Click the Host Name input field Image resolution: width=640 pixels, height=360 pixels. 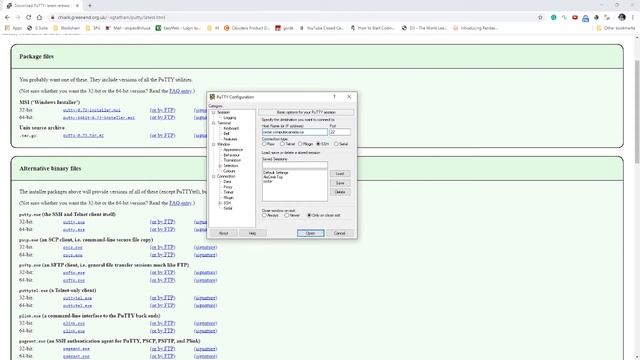[295, 132]
